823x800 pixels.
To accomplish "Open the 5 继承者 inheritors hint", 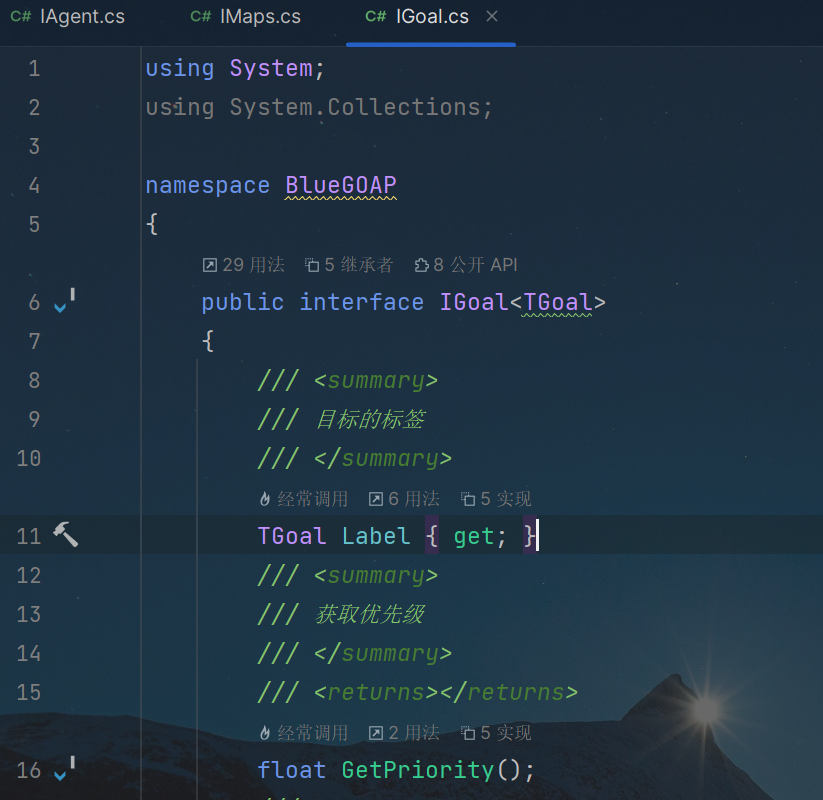I will 349,265.
